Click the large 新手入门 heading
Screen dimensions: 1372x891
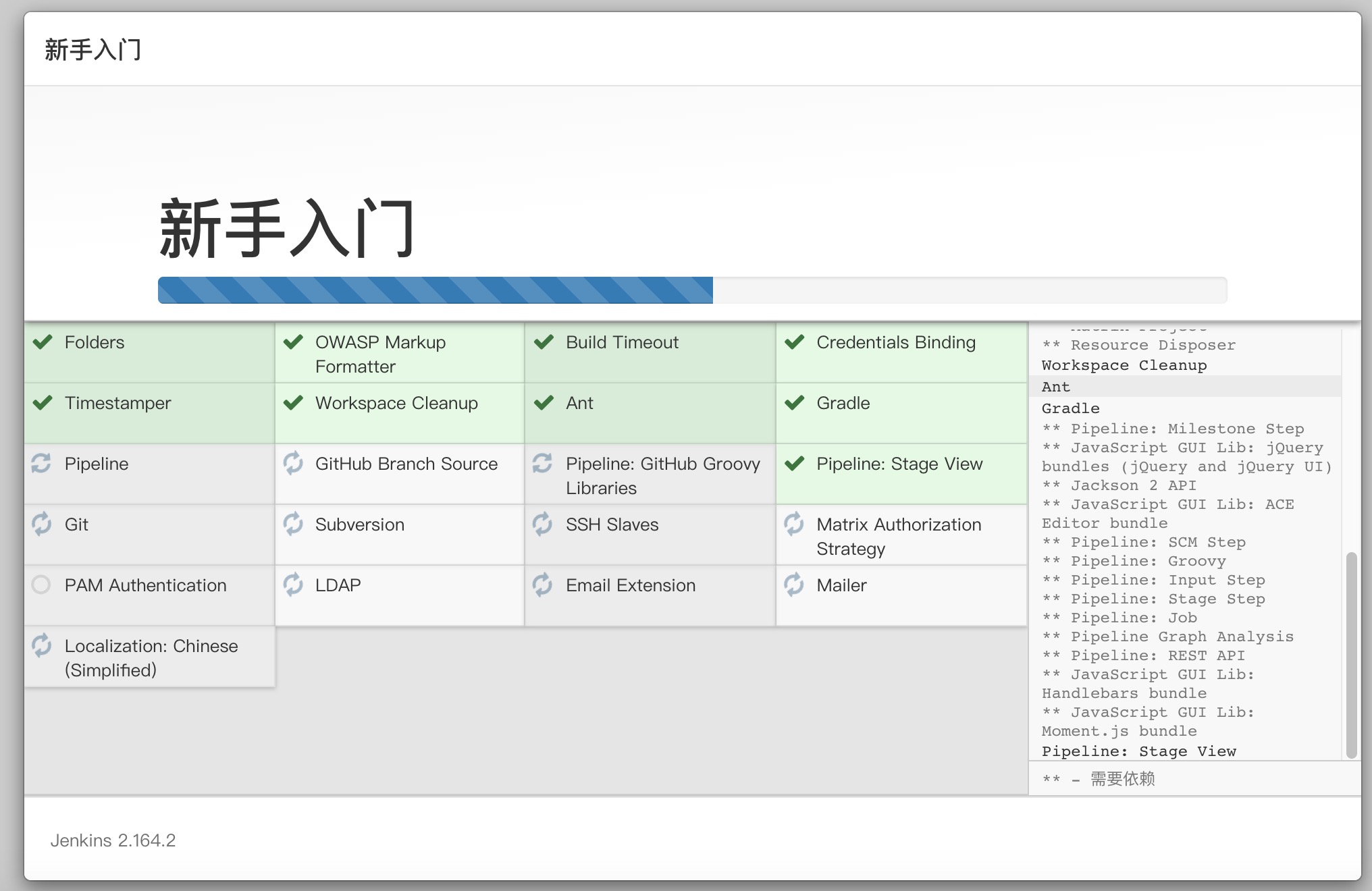click(287, 228)
